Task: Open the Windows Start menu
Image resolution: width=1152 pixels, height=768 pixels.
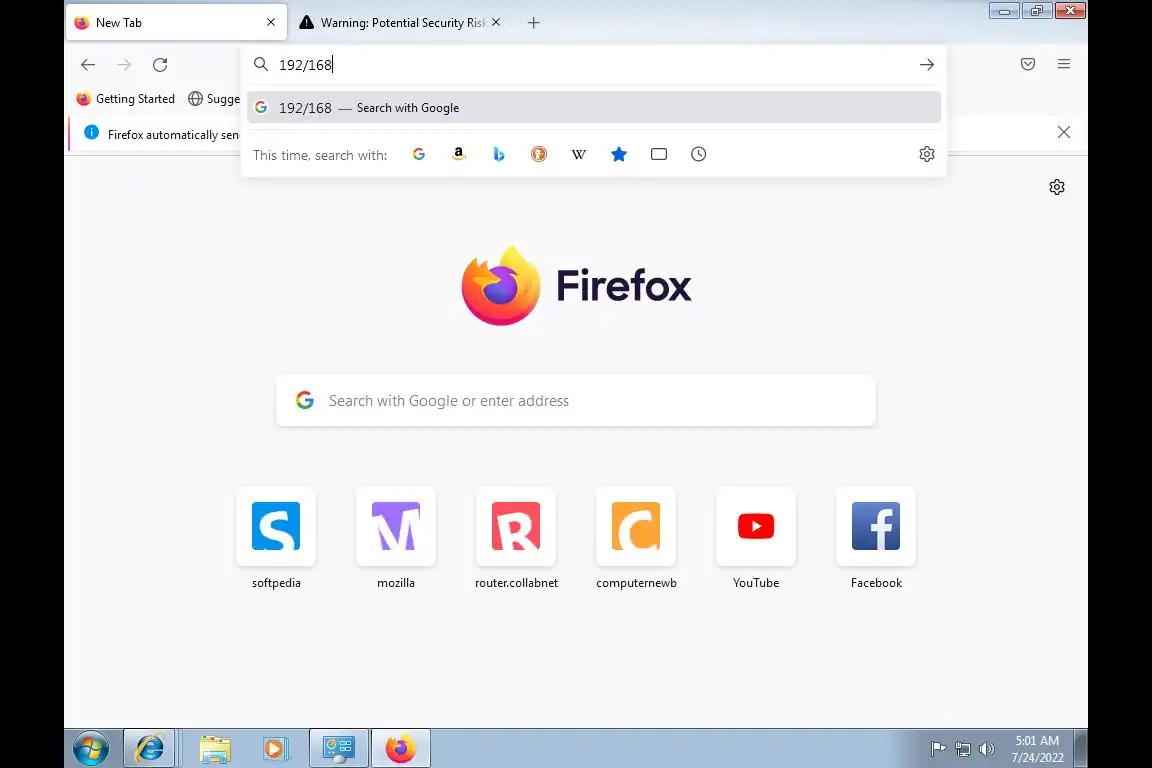Action: 91,749
